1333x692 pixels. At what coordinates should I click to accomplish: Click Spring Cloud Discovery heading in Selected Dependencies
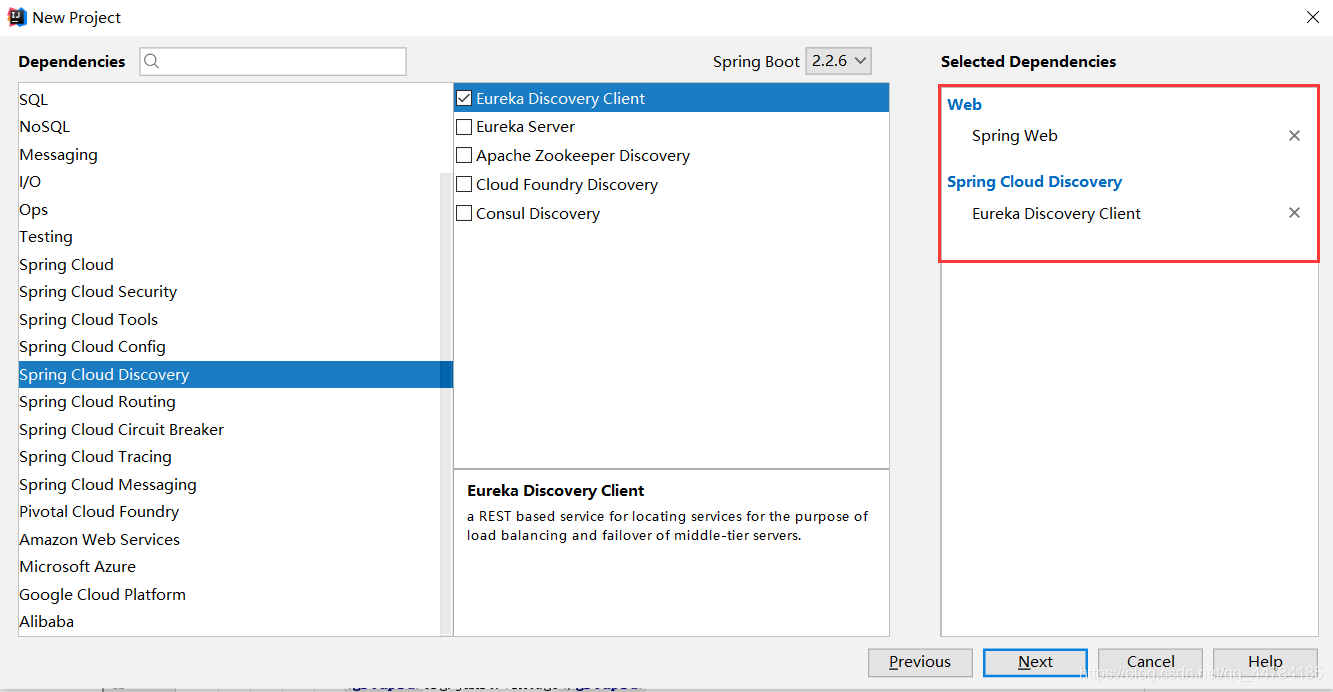pyautogui.click(x=1034, y=182)
